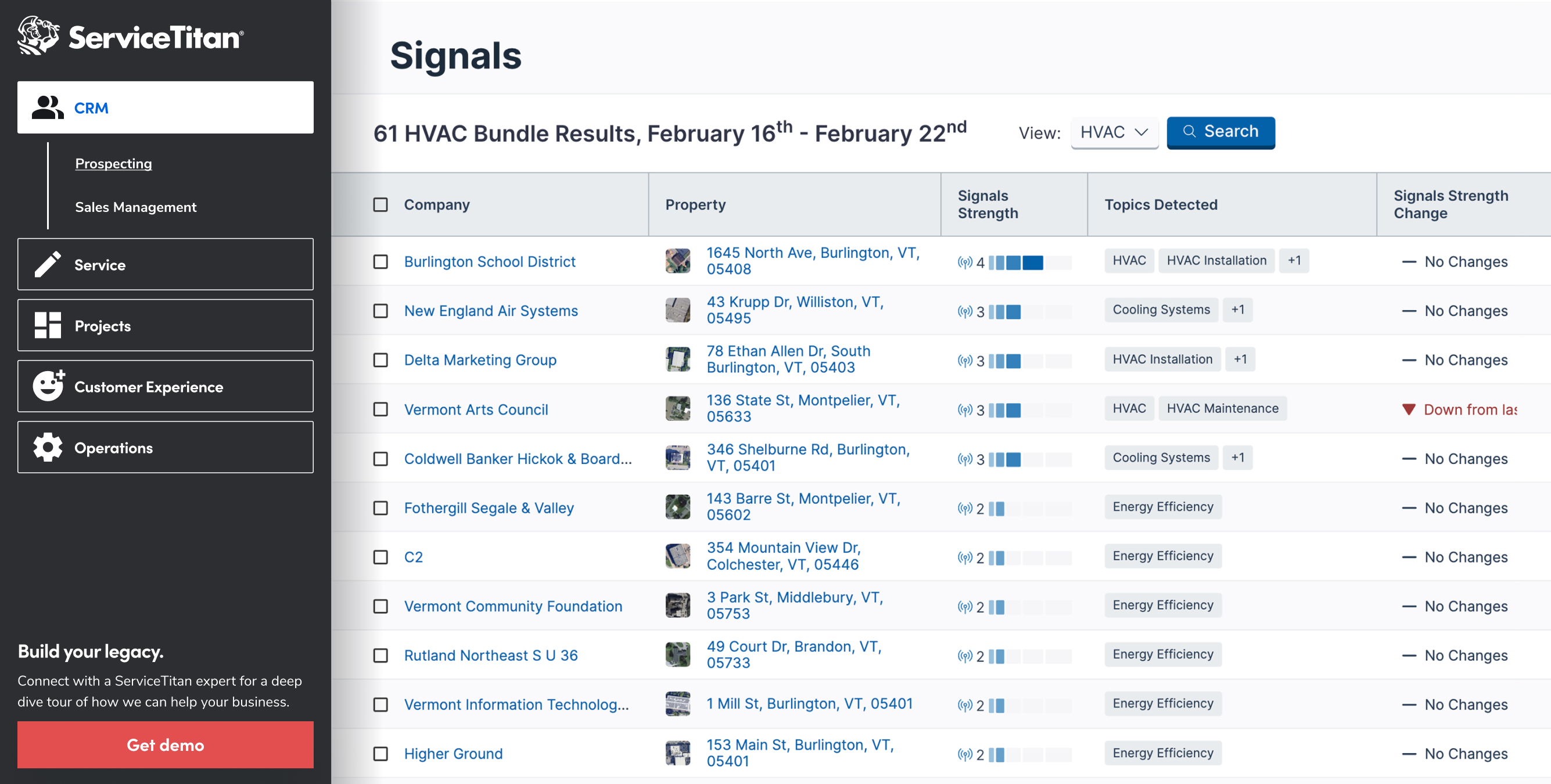
Task: Check the select-all checkbox in the Company header
Action: click(380, 205)
